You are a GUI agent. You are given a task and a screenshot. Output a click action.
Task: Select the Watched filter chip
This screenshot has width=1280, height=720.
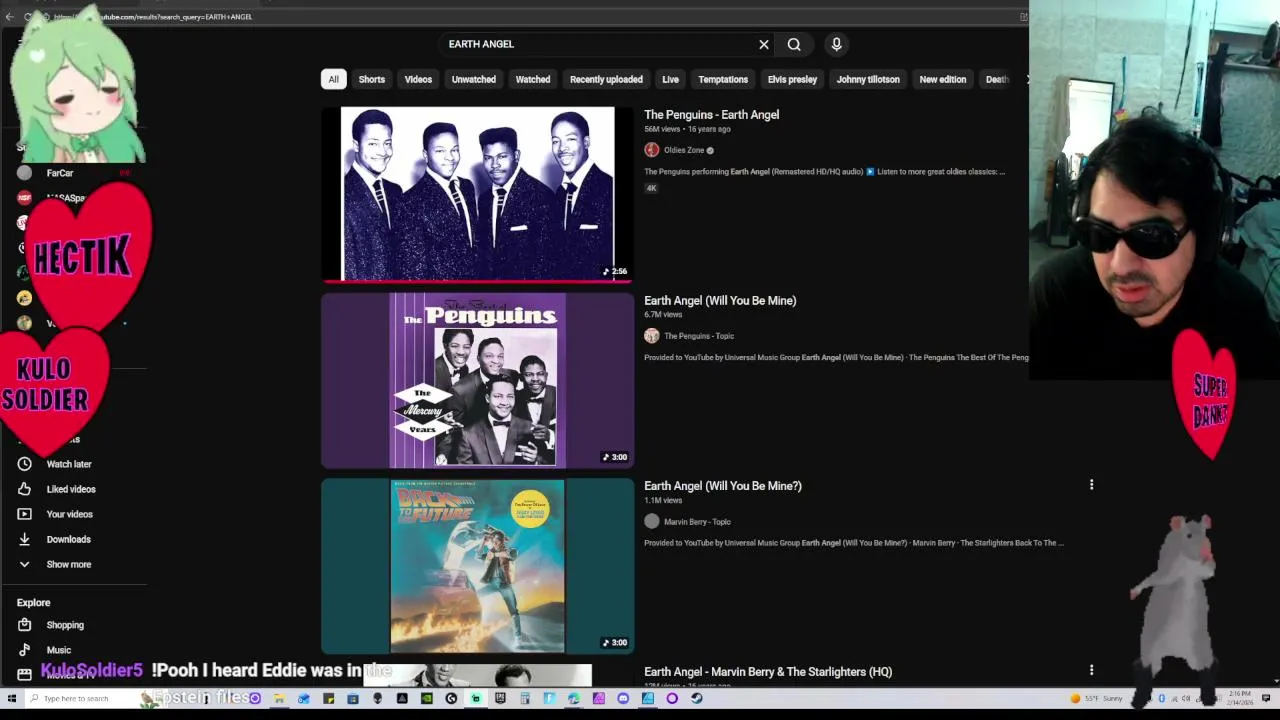click(533, 79)
